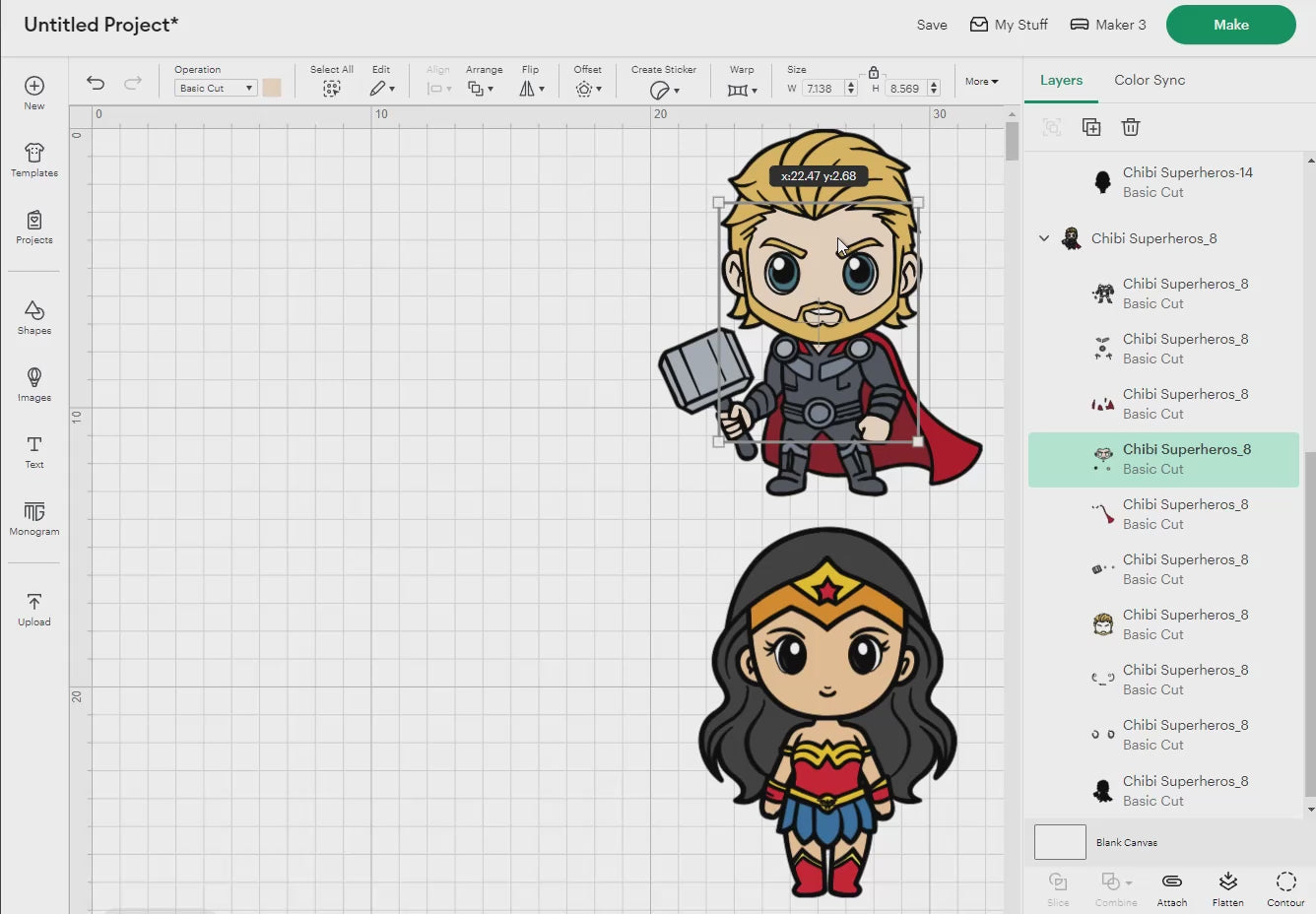Click the Contour tool
The image size is (1316, 914).
click(1285, 887)
